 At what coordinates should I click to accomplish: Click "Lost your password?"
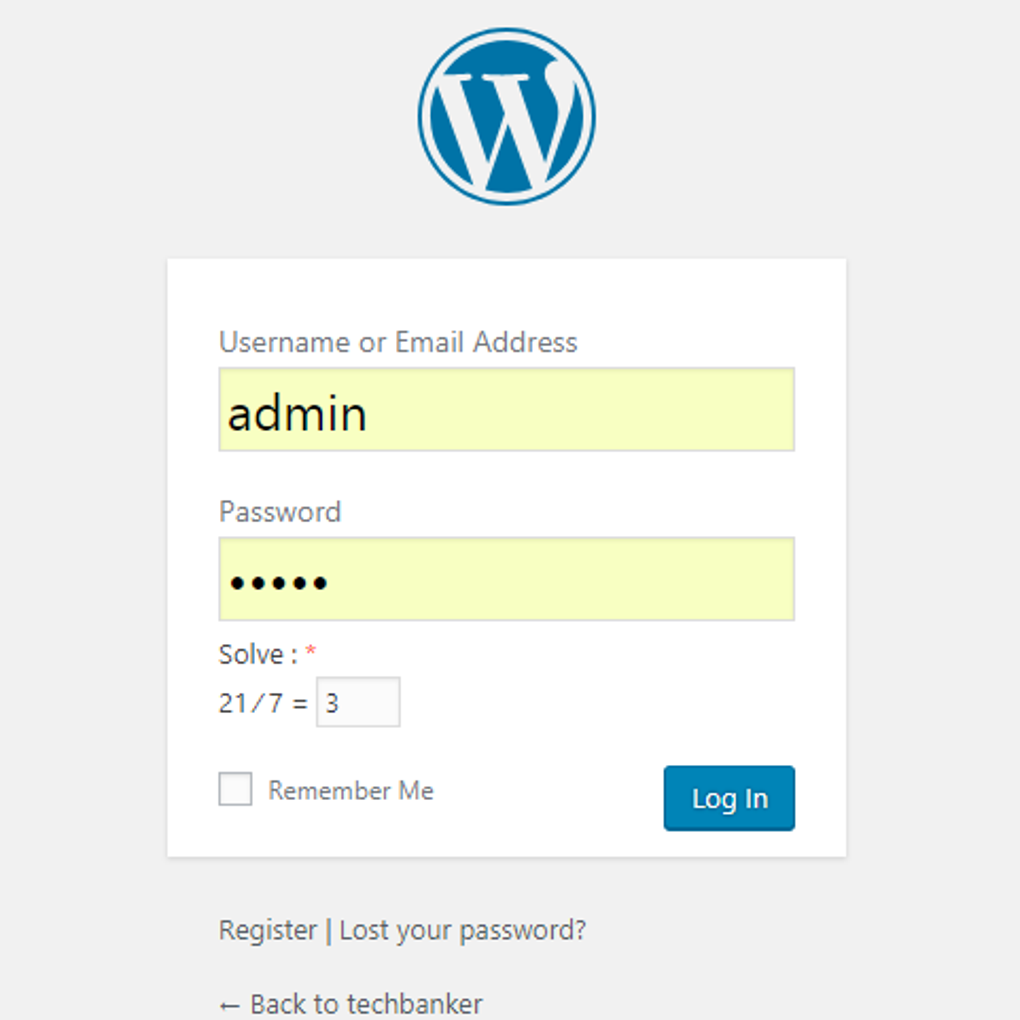coord(462,930)
